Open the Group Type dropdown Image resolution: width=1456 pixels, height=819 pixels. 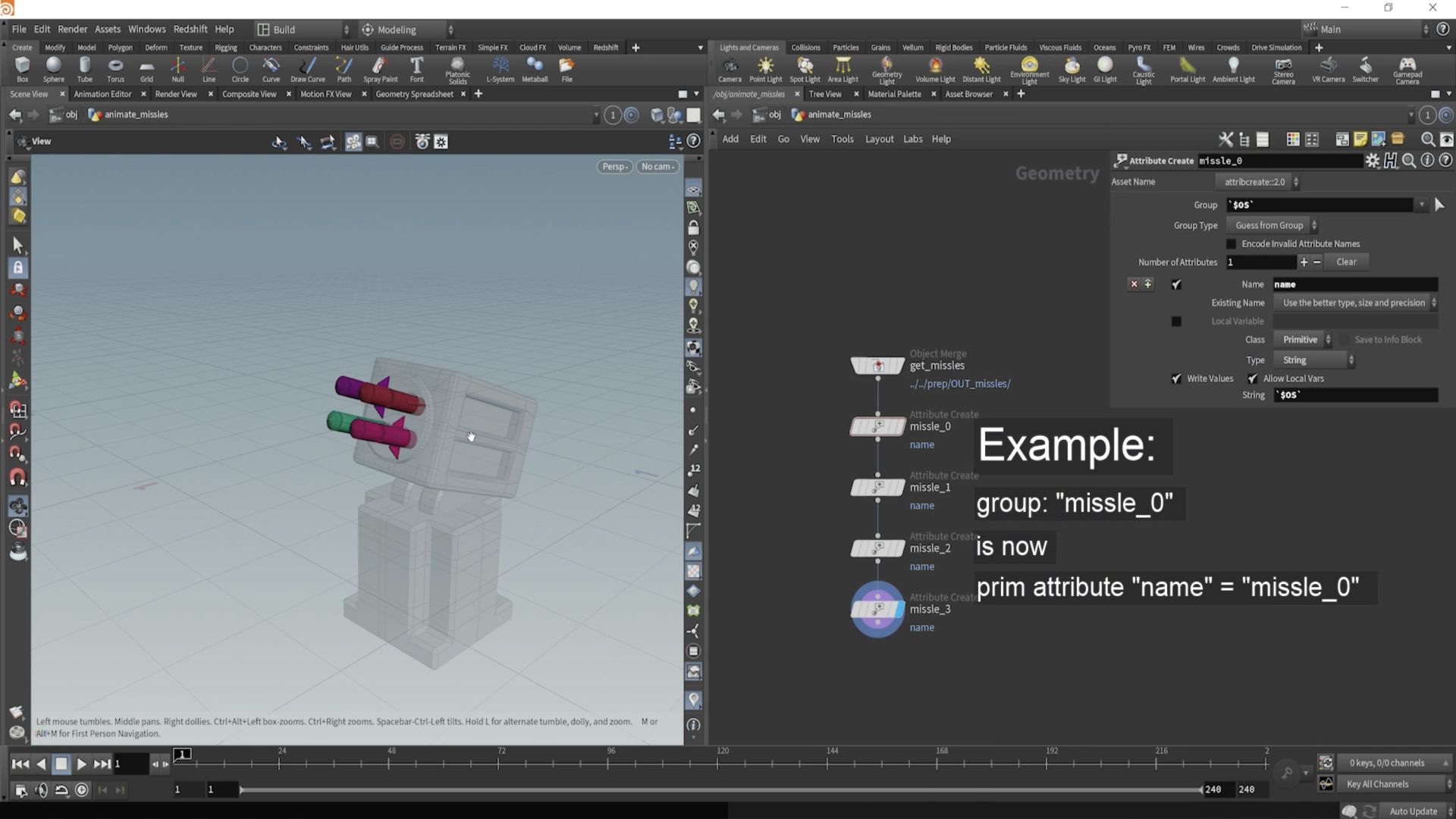point(1272,225)
